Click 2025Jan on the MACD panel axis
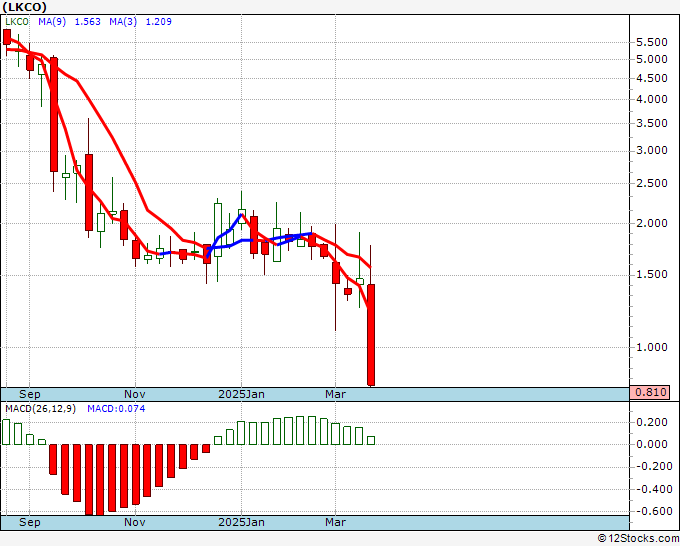 pyautogui.click(x=241, y=522)
